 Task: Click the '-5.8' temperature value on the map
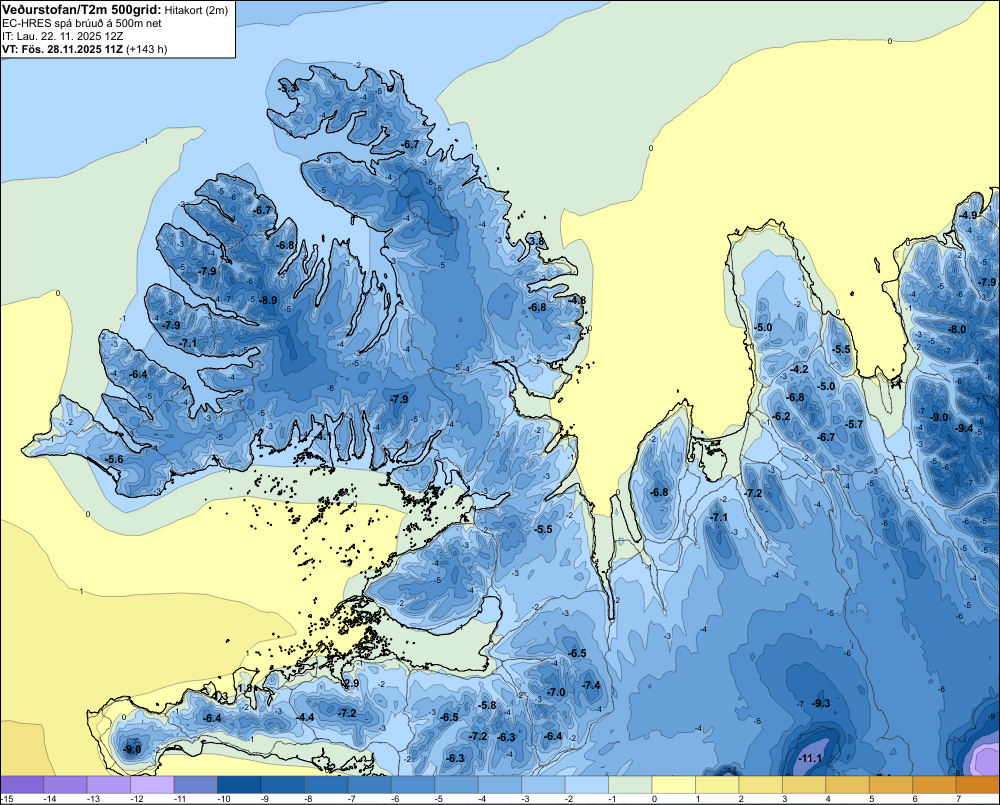[487, 705]
